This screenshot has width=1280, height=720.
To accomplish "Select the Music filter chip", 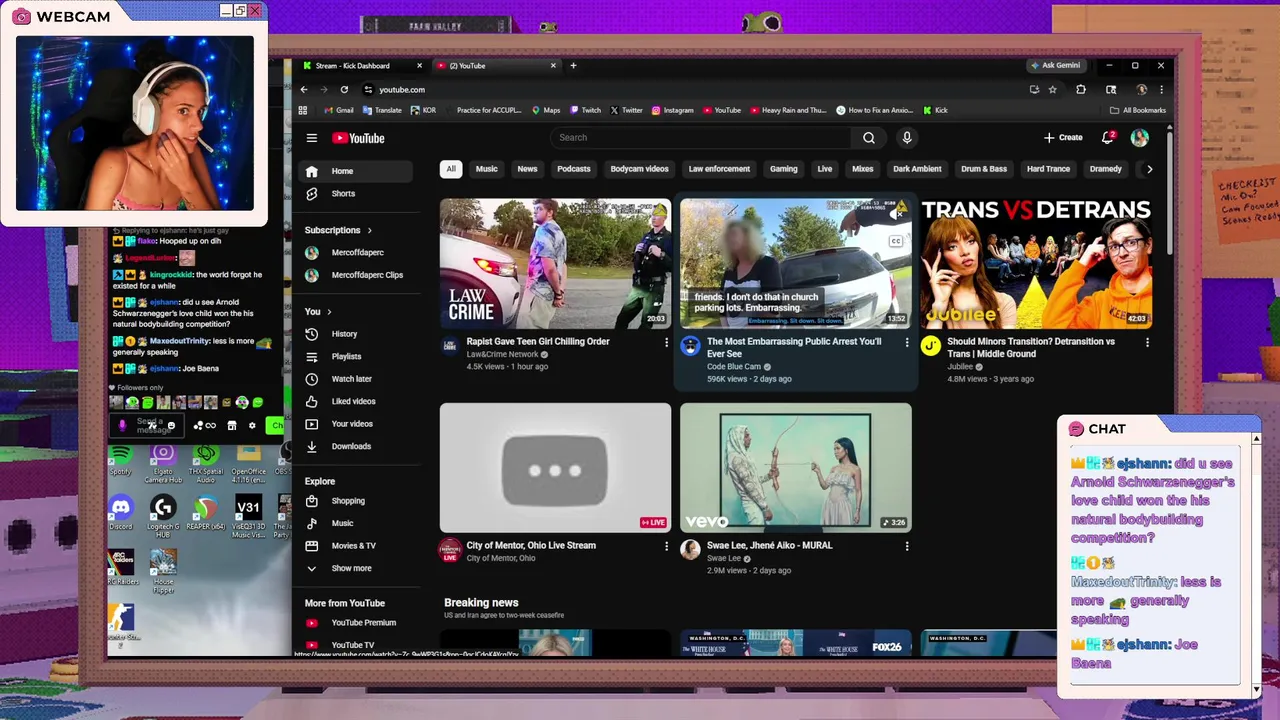I will click(487, 169).
